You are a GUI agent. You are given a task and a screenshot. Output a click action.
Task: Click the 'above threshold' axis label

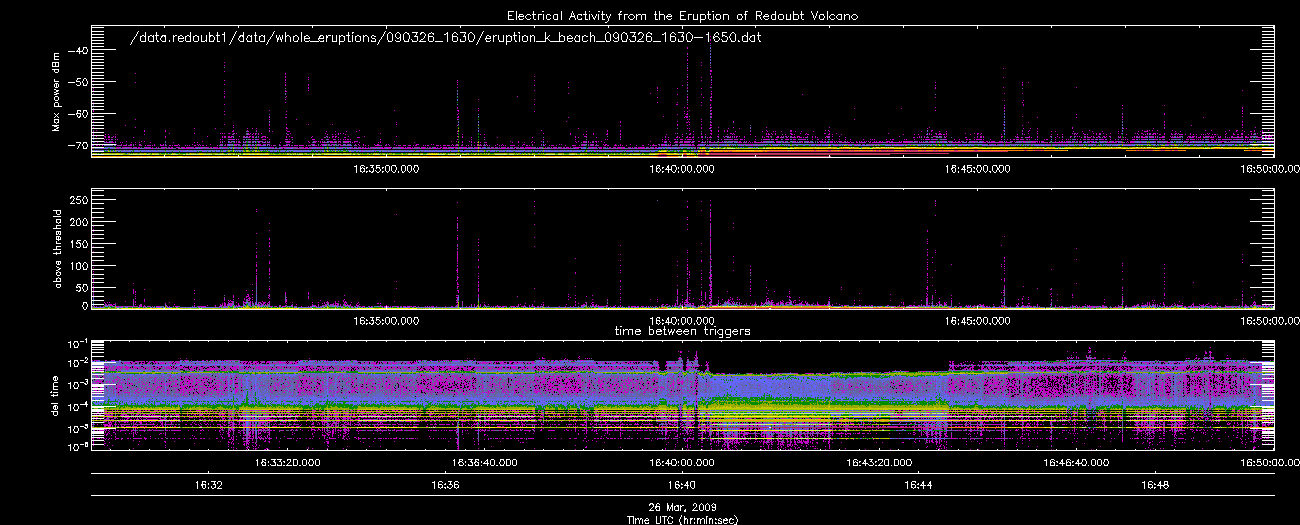pos(56,249)
